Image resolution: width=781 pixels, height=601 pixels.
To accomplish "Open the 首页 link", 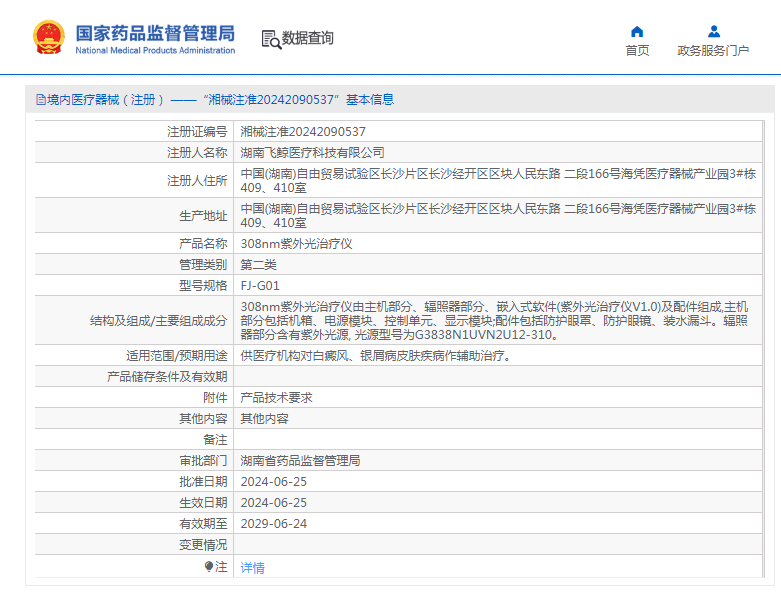I will (637, 50).
